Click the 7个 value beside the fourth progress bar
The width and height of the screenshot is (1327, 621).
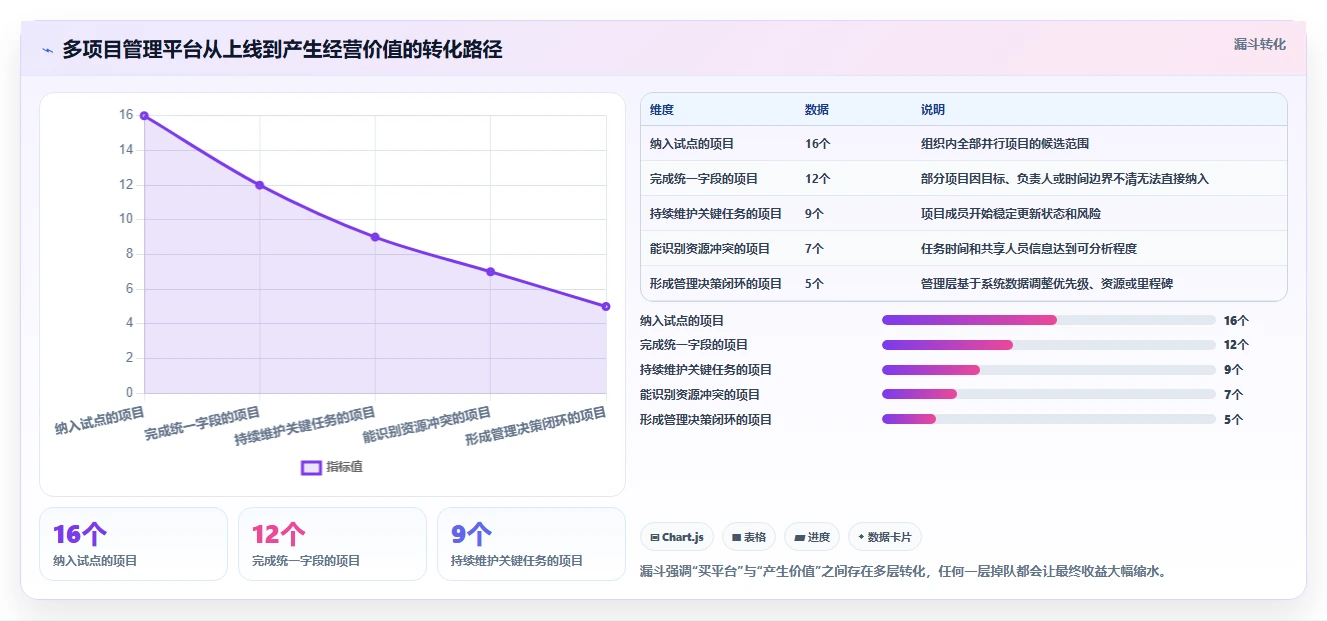[x=1233, y=395]
